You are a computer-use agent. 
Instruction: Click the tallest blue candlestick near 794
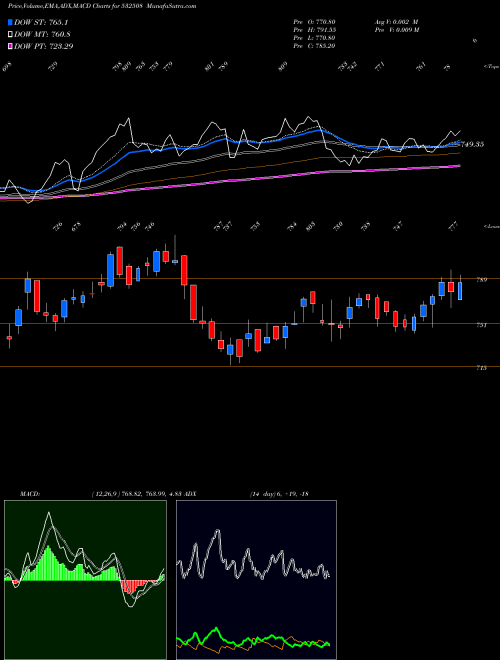point(111,270)
